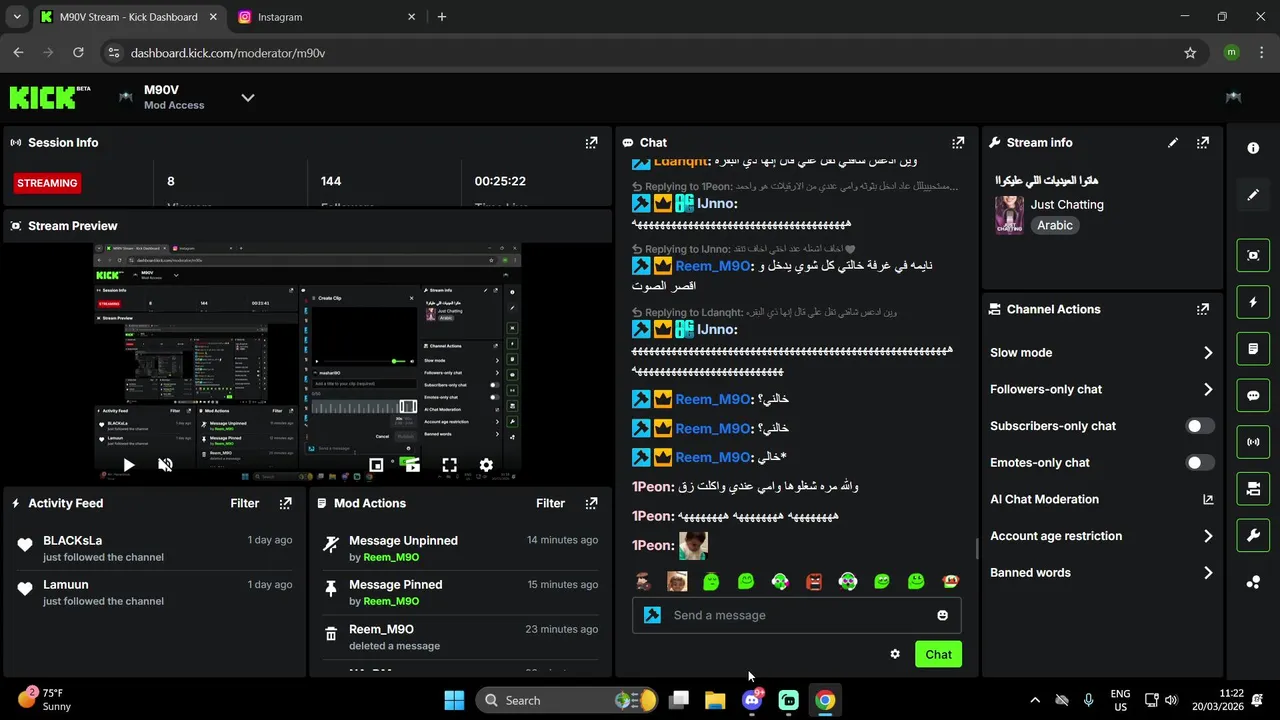Pop out the Stream info panel
Viewport: 1280px width, 720px height.
(1203, 143)
